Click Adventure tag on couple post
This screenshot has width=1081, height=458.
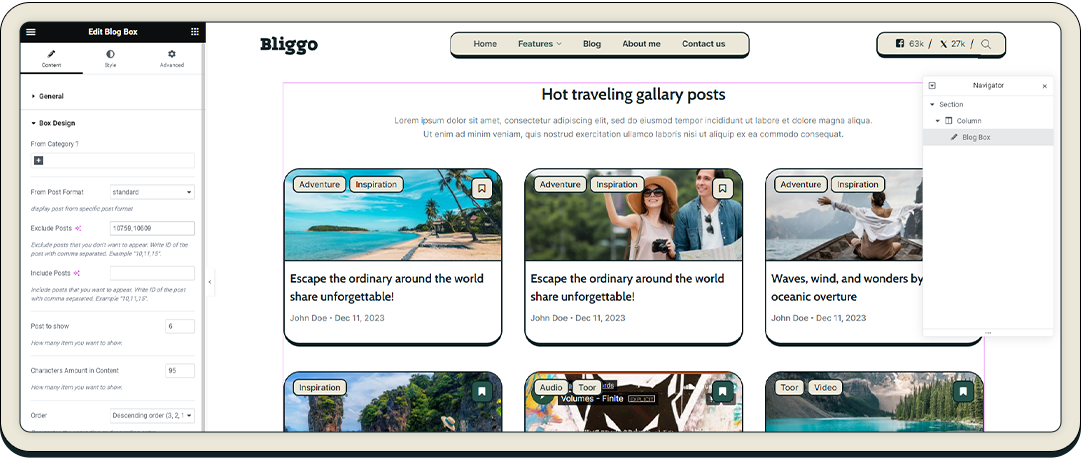(x=560, y=184)
